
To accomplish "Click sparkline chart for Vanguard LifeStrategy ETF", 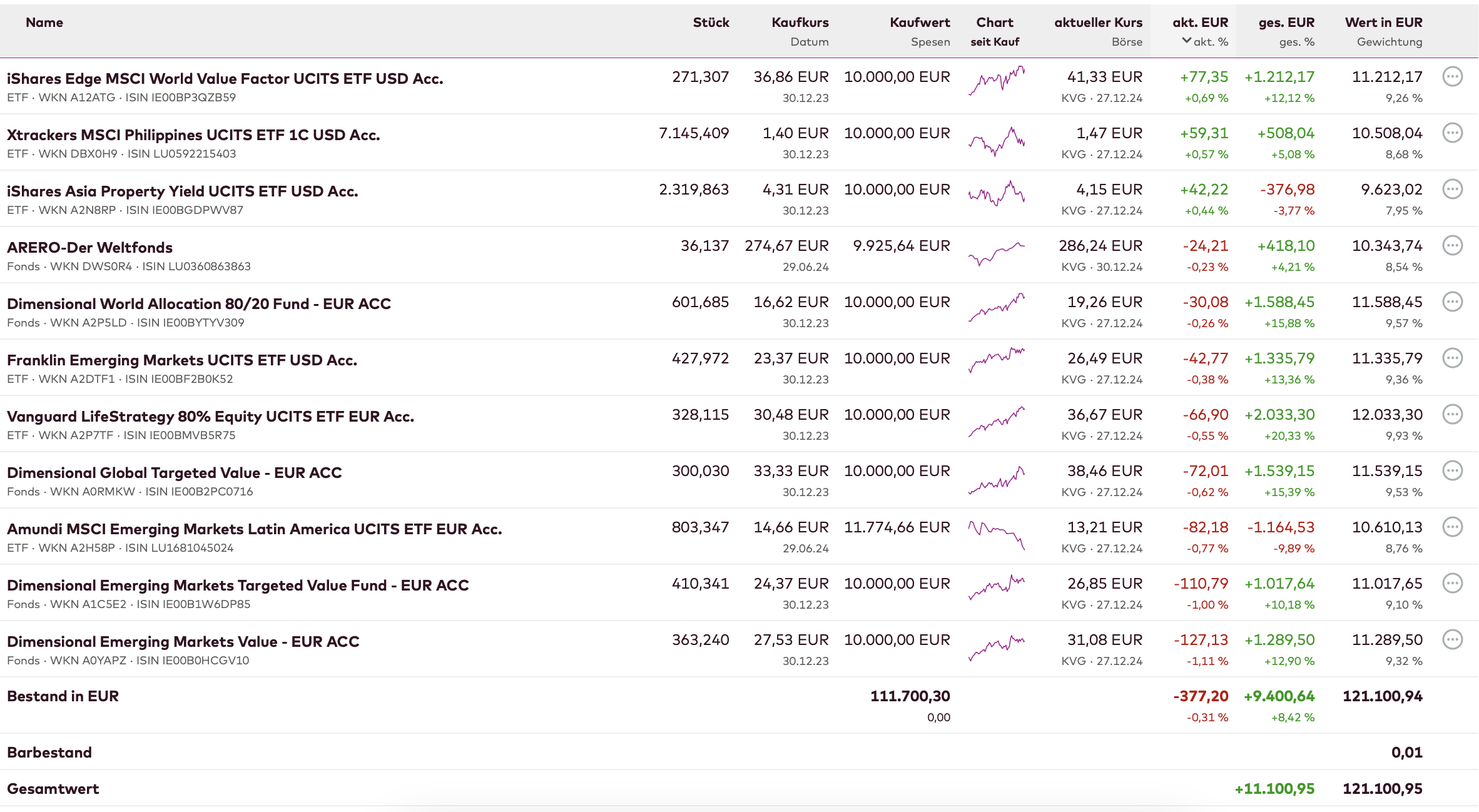I will point(996,422).
